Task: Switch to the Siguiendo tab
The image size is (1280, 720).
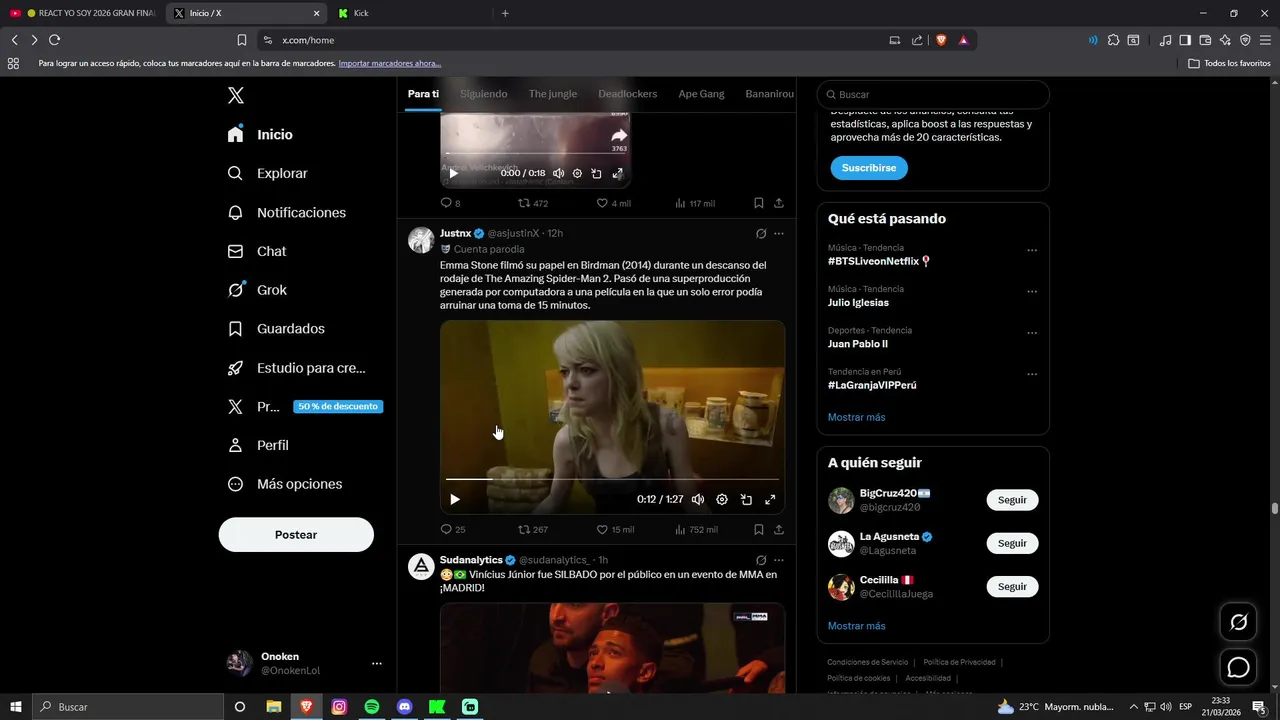Action: 484,94
